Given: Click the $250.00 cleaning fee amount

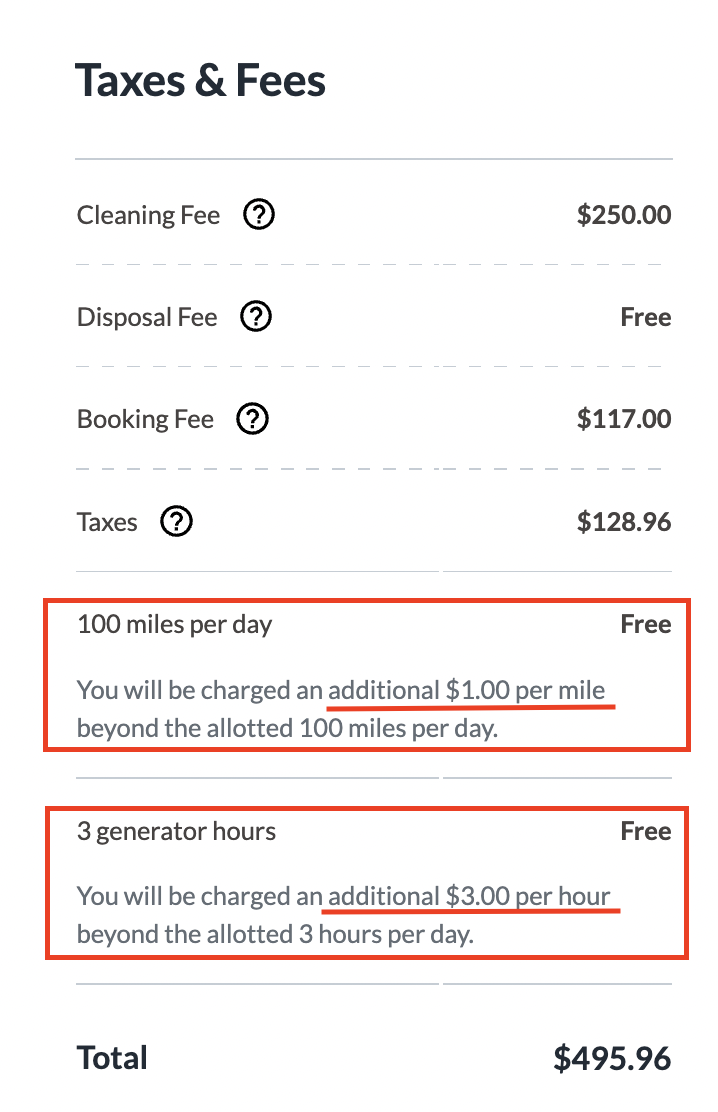Looking at the screenshot, I should [624, 215].
